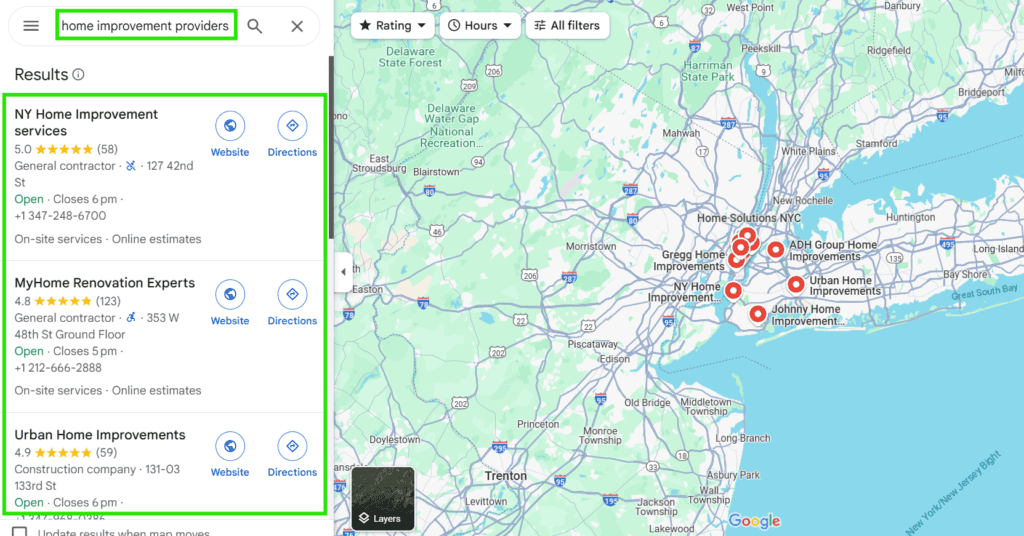Expand the Hours filter dropdown
The image size is (1024, 536).
[480, 25]
